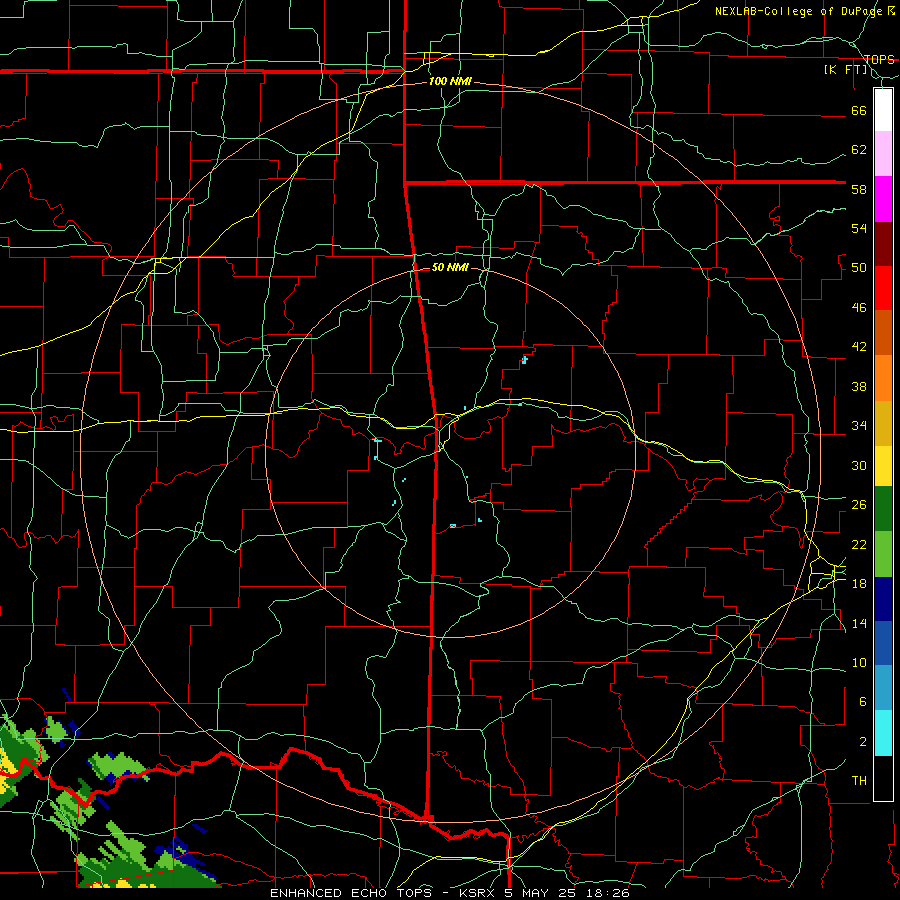The image size is (900, 900).
Task: Click the legend value "50"
Action: coord(859,268)
